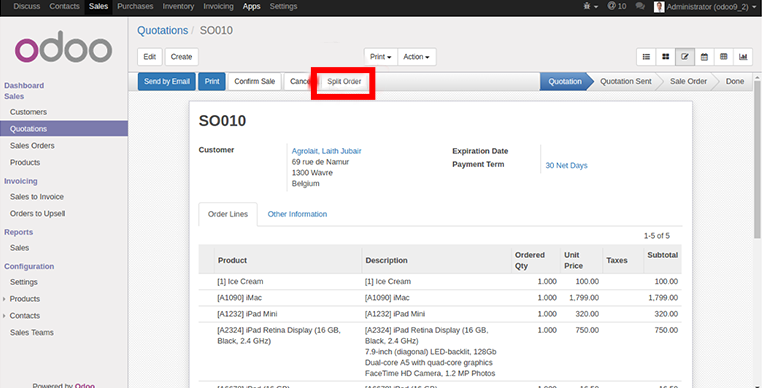Expand the Contacts configuration submenu
This screenshot has width=764, height=388.
point(24,315)
